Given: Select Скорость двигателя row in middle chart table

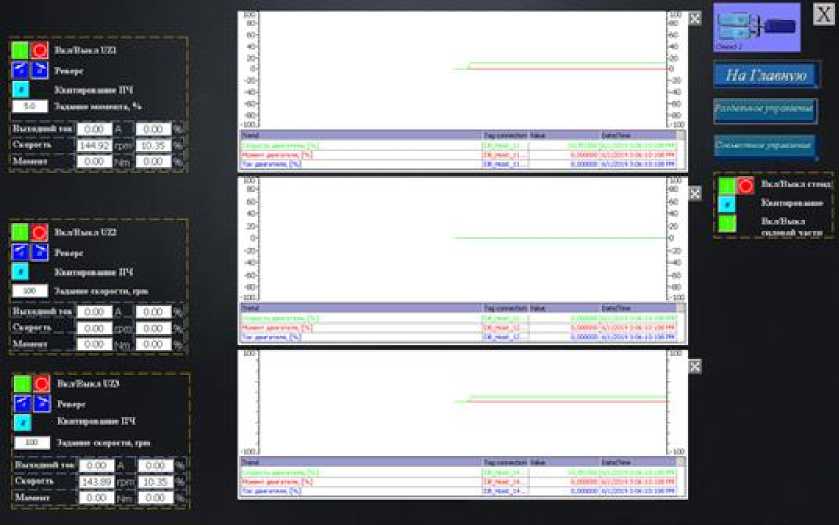Looking at the screenshot, I should 459,318.
